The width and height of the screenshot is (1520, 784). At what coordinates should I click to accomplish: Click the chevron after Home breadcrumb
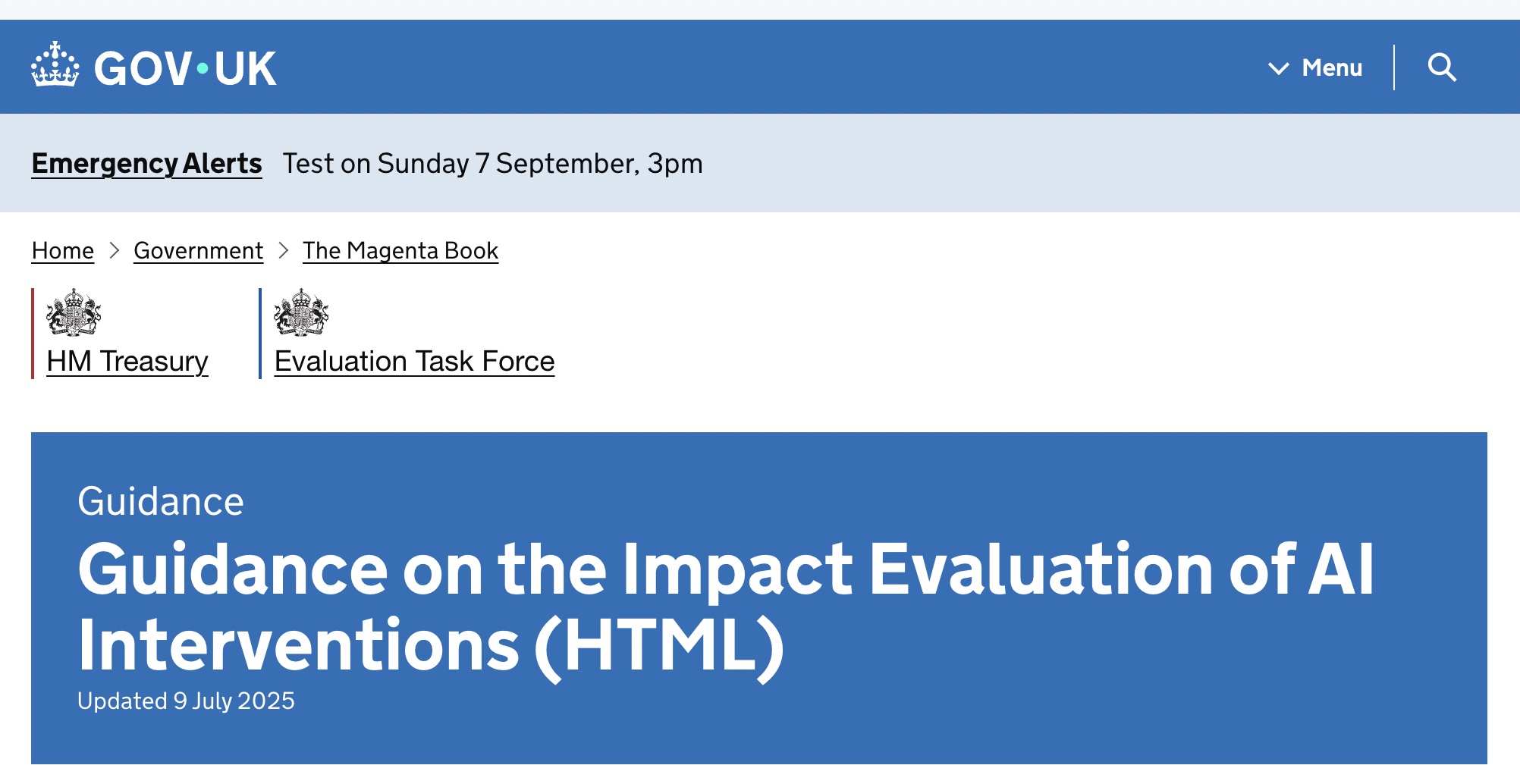115,251
